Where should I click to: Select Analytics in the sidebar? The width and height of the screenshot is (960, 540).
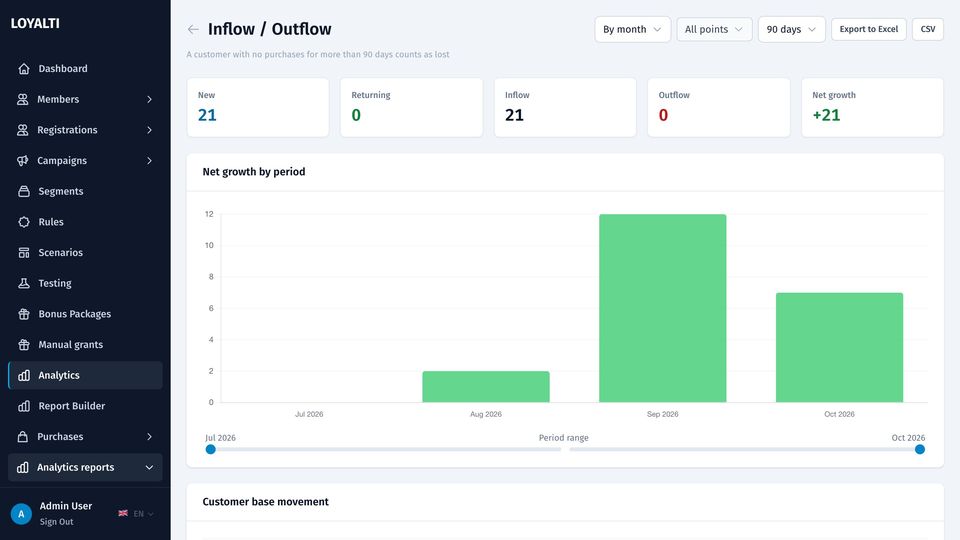pyautogui.click(x=85, y=375)
